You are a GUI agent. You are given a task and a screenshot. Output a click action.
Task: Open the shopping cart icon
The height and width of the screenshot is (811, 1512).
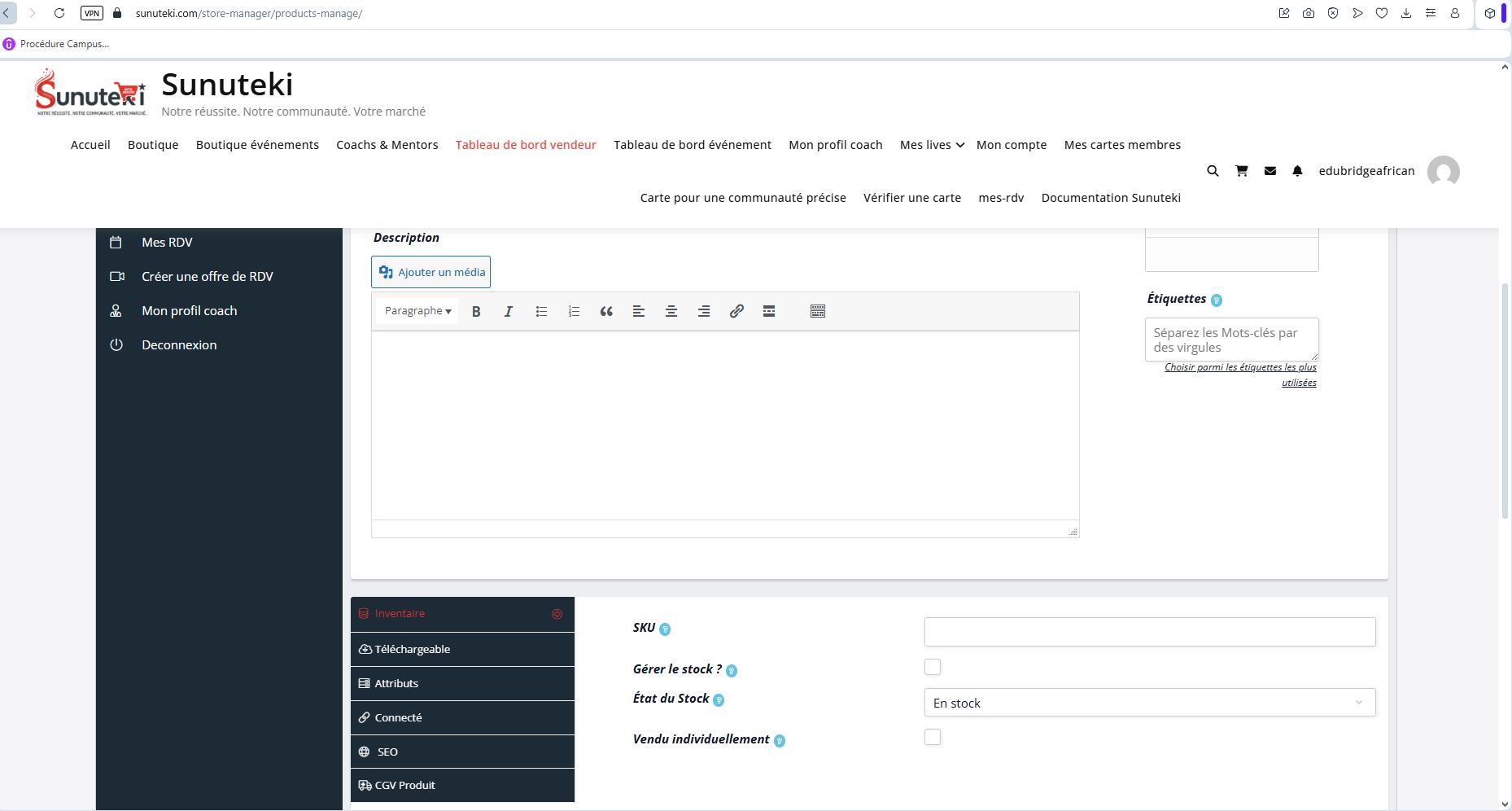pyautogui.click(x=1241, y=171)
